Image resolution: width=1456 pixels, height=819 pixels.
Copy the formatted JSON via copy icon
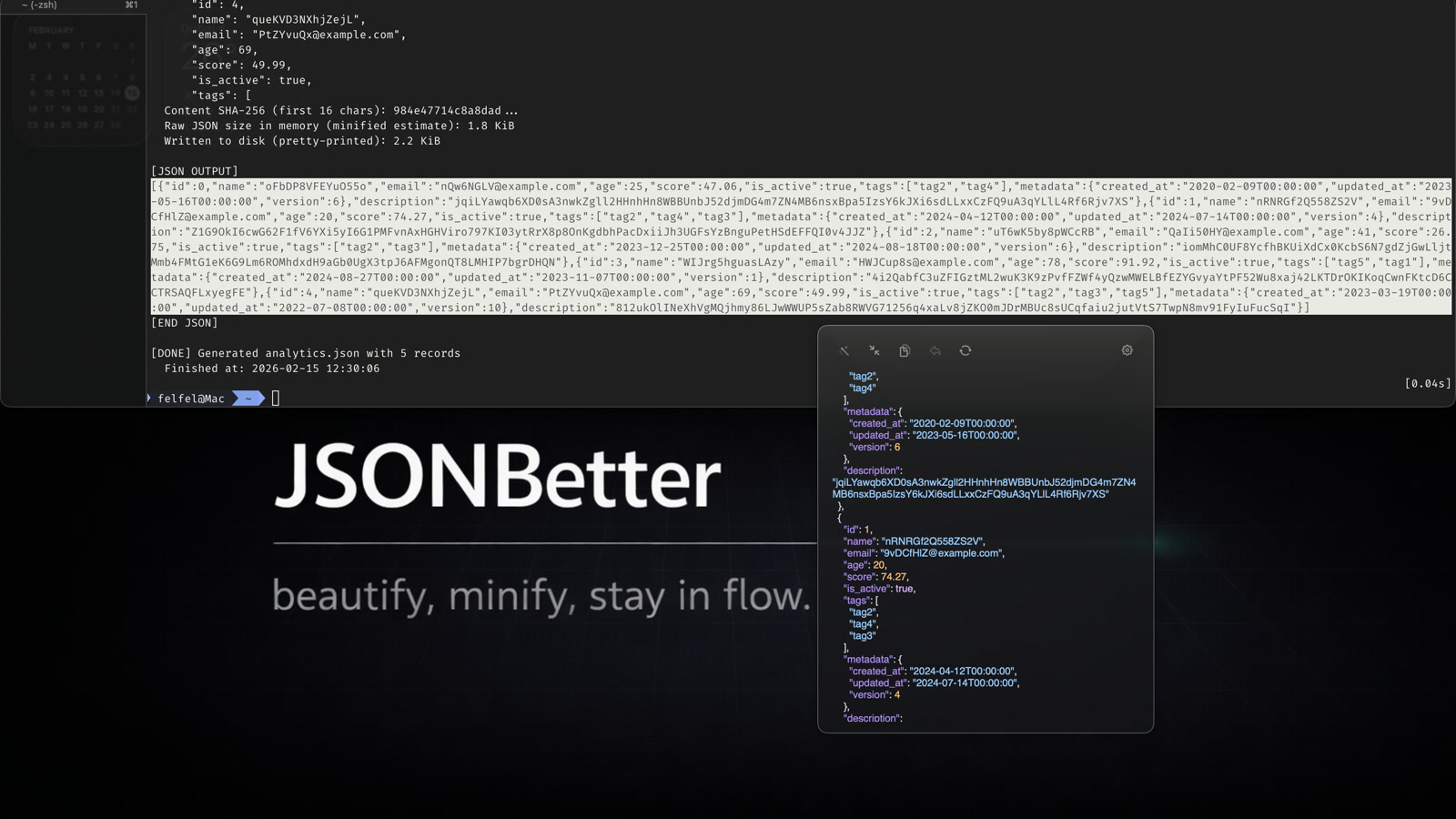click(x=904, y=350)
